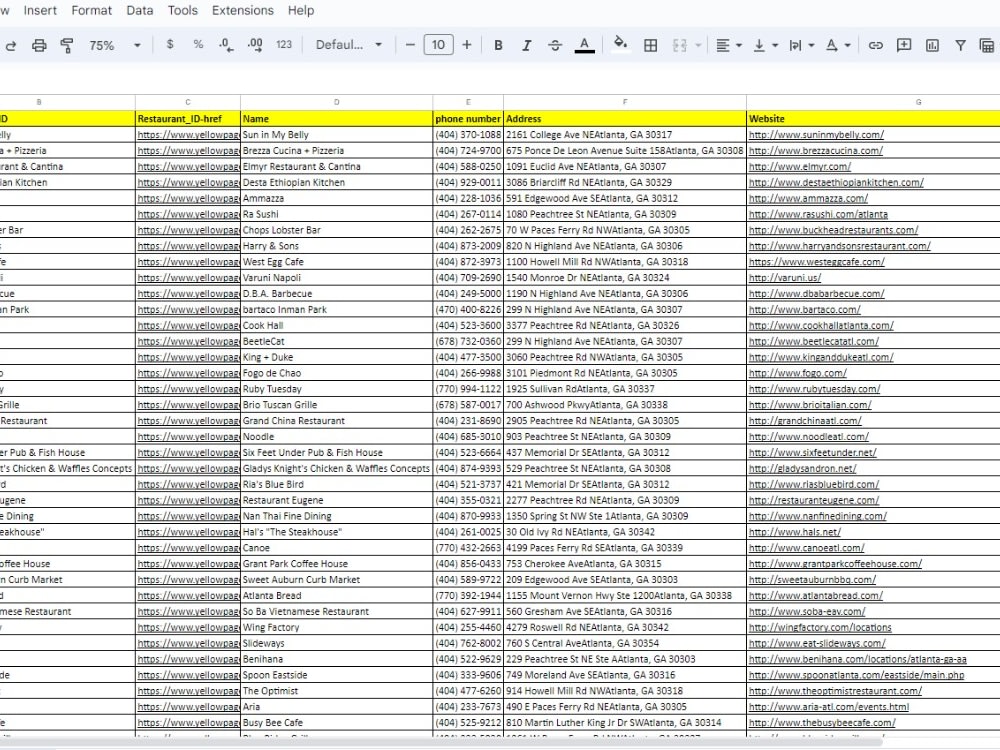Open fill color picker
Screen dimensions: 1000x750
[620, 44]
